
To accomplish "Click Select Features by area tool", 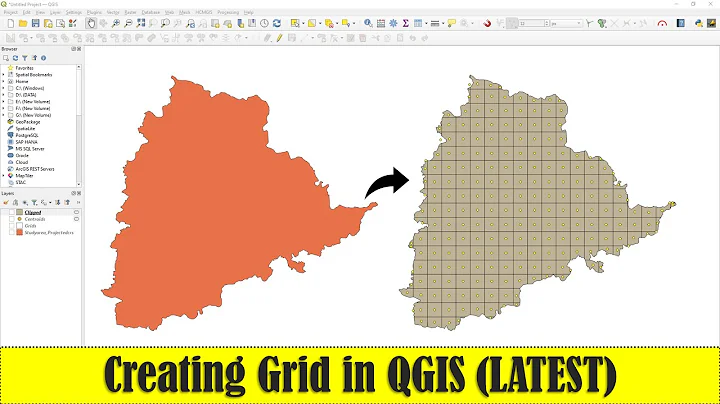I will coord(295,23).
